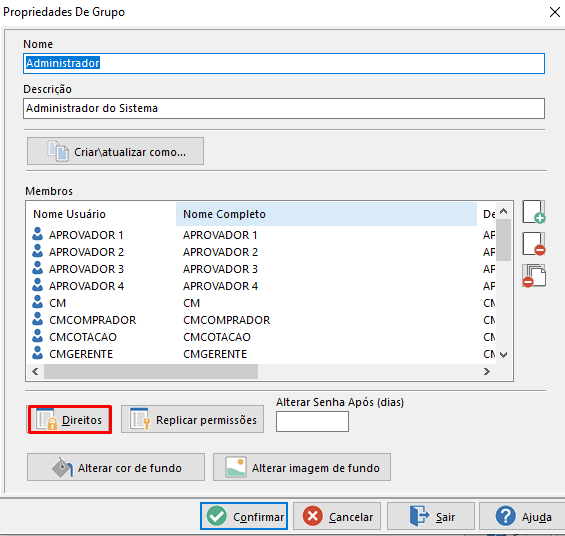Confirm changes with Confirmar button
Viewport: 565px width, 536px height.
pos(244,516)
